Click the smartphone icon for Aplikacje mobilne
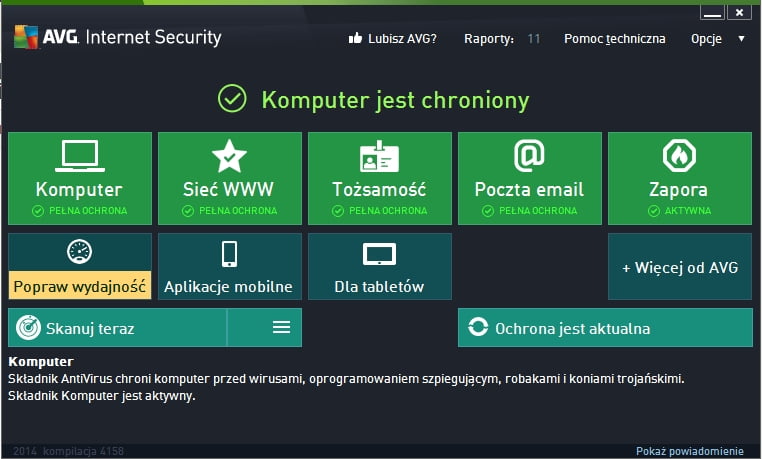The height and width of the screenshot is (459, 762). tap(229, 254)
